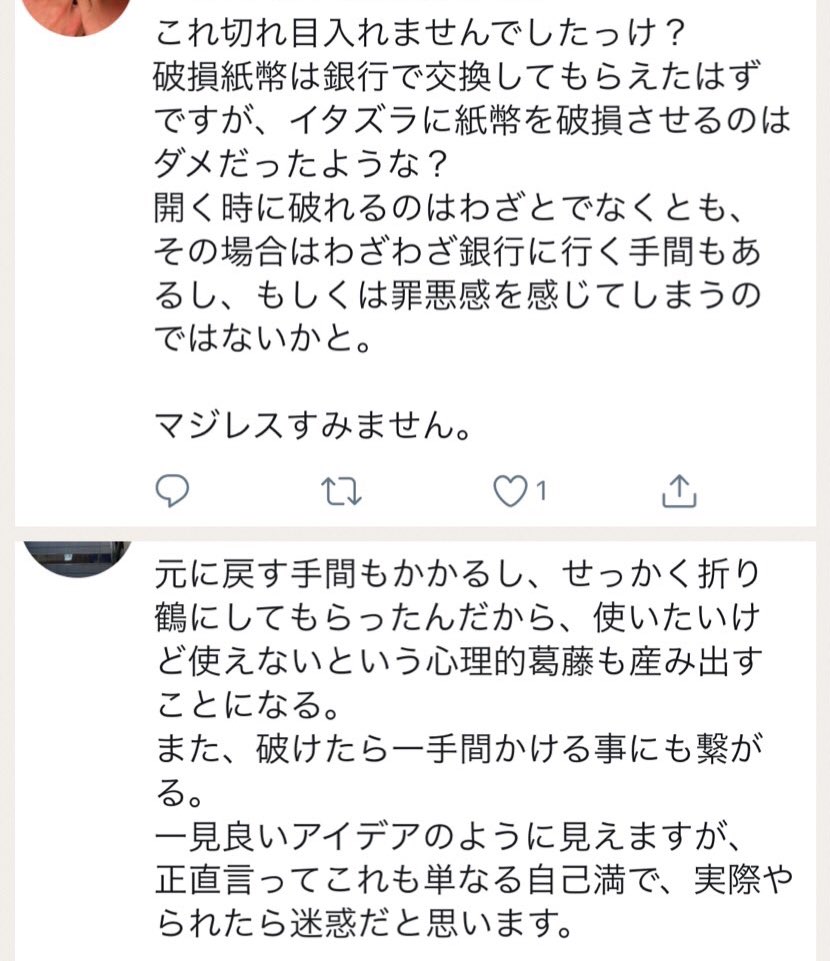The image size is (830, 961).
Task: Open the share icon under the first tweet
Action: [679, 490]
